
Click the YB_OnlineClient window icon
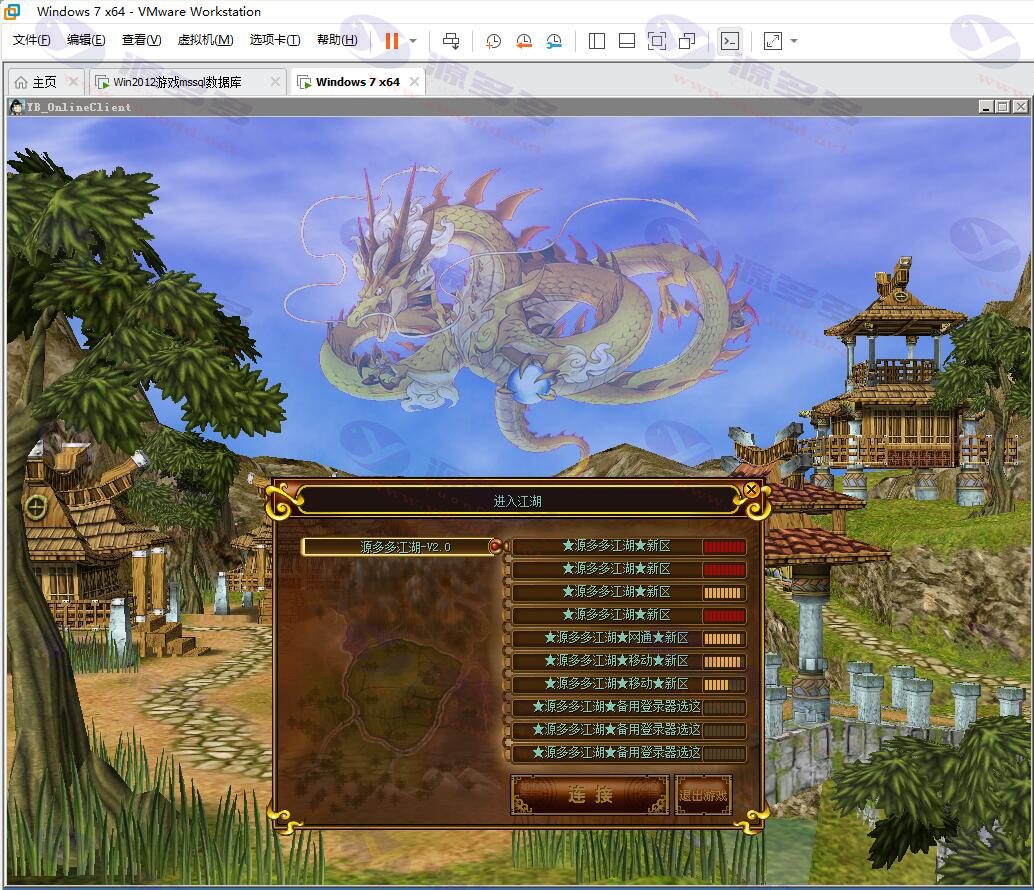pos(16,107)
